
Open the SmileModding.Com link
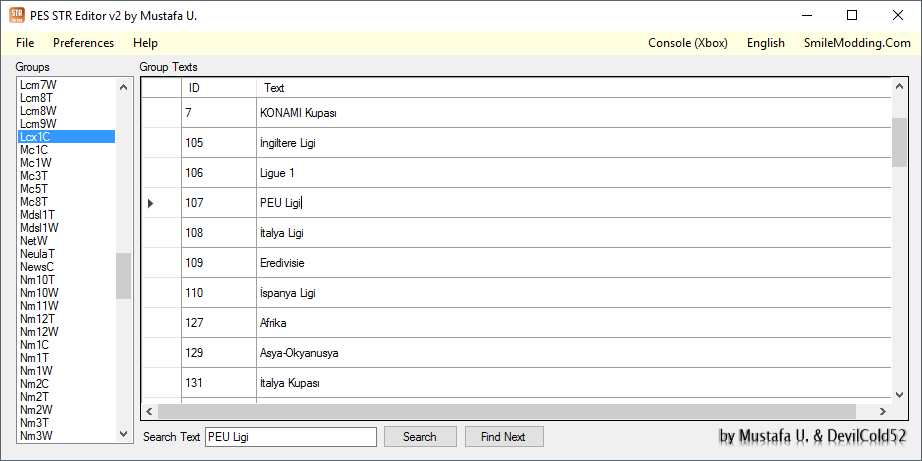(x=857, y=43)
